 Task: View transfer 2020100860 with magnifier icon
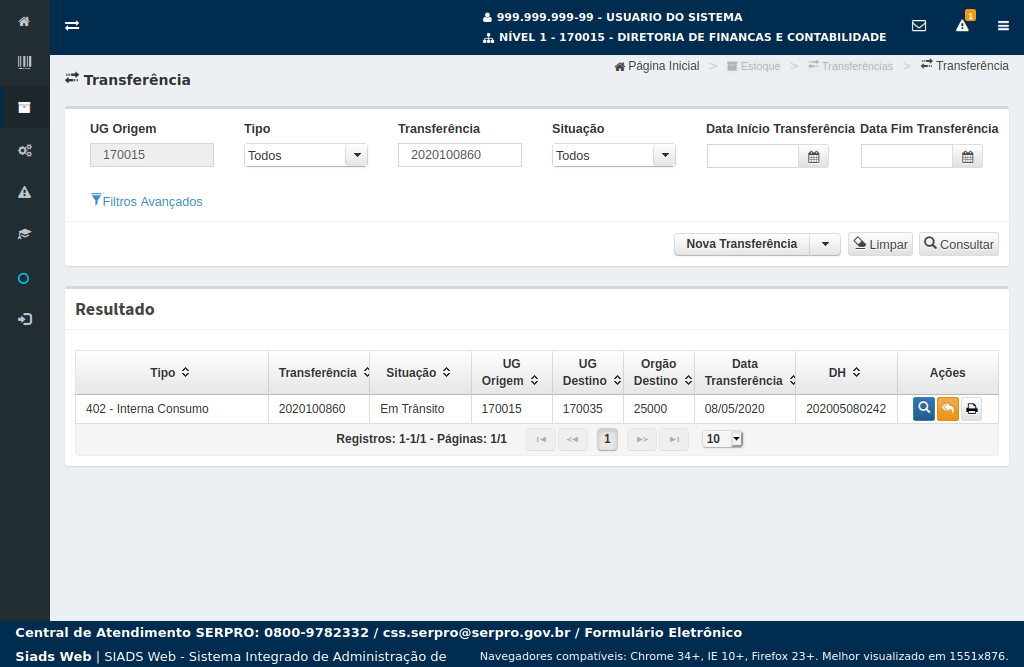click(x=924, y=409)
